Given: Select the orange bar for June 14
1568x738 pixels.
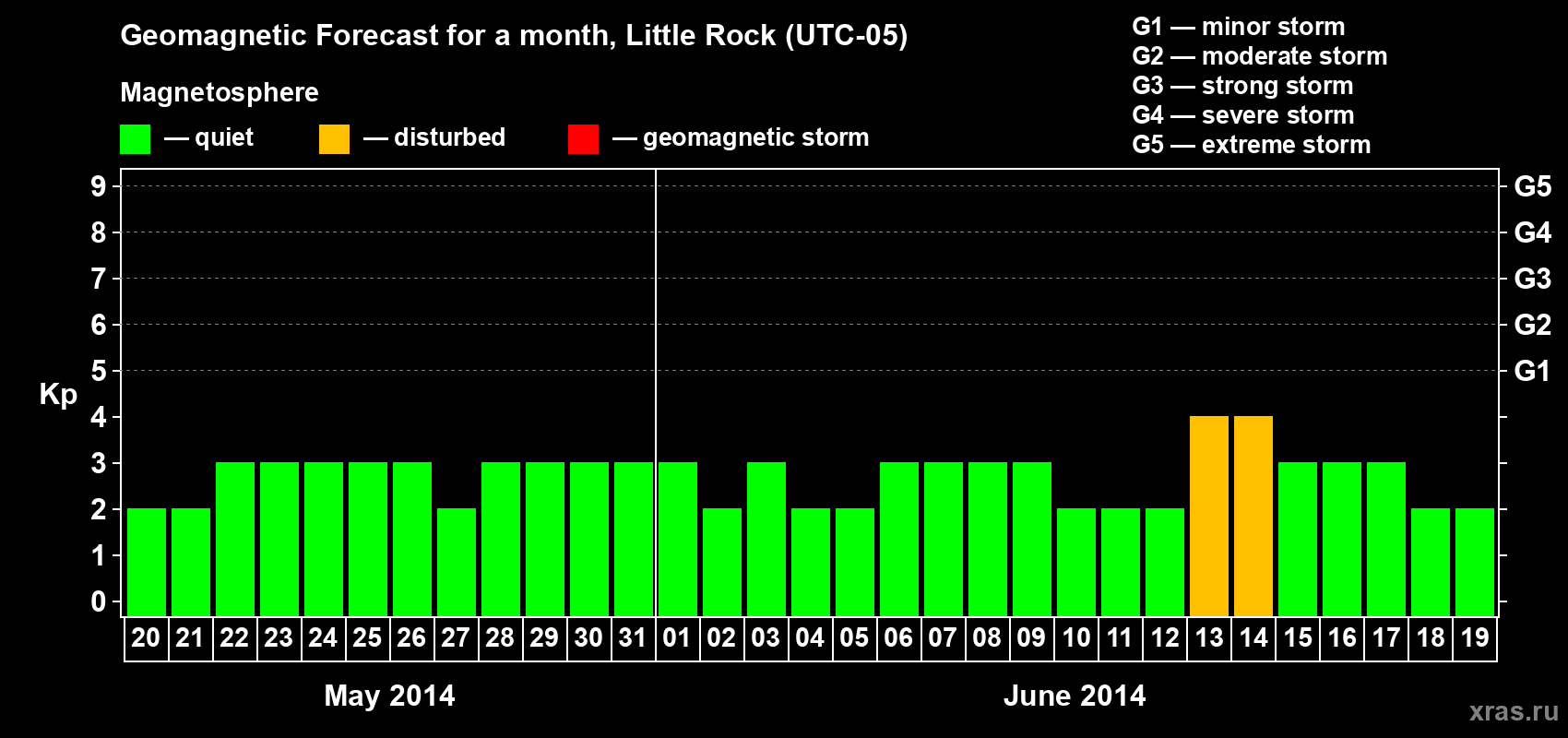Looking at the screenshot, I should coord(1253,517).
